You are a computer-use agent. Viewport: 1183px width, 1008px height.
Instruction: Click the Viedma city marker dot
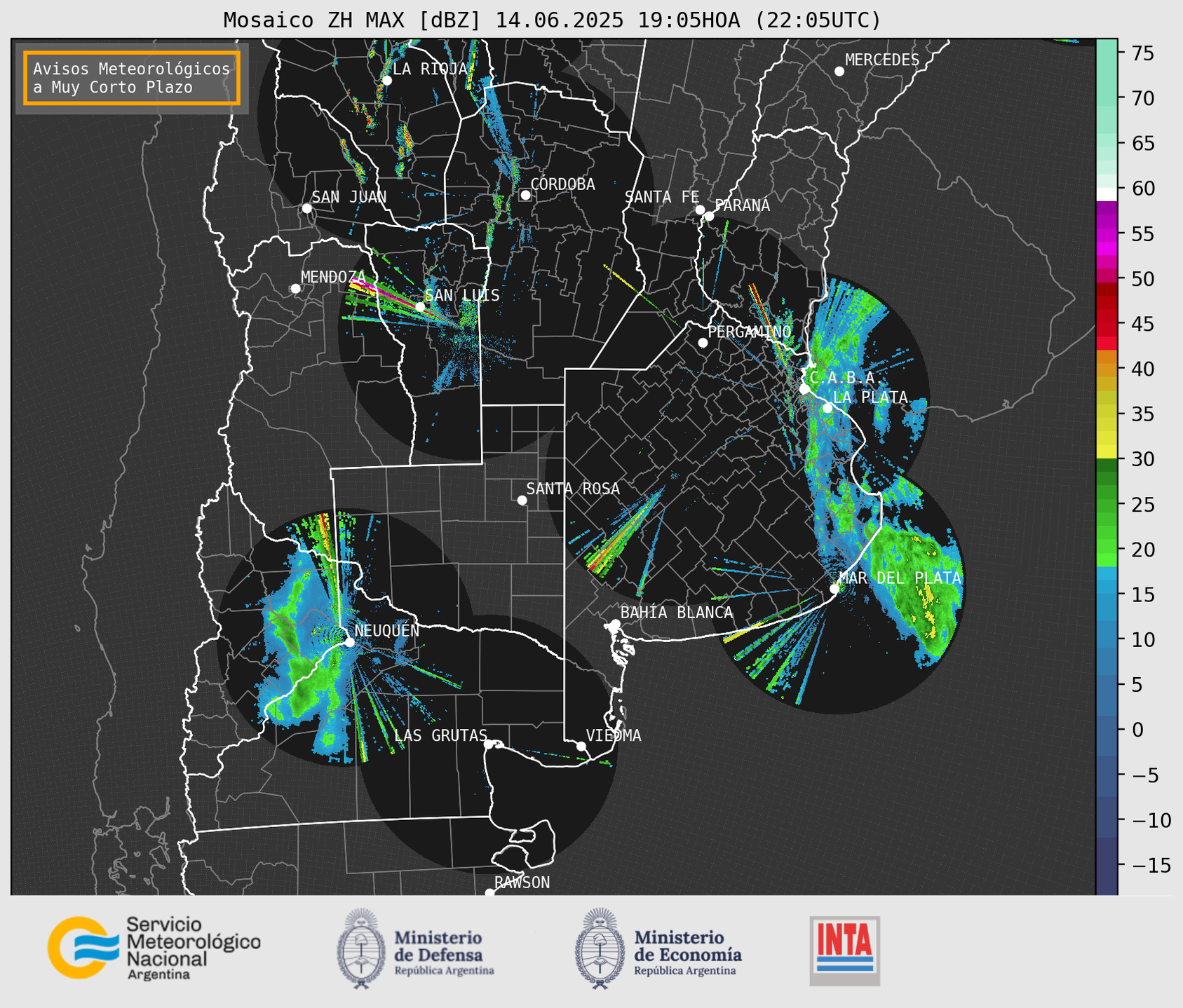point(581,747)
